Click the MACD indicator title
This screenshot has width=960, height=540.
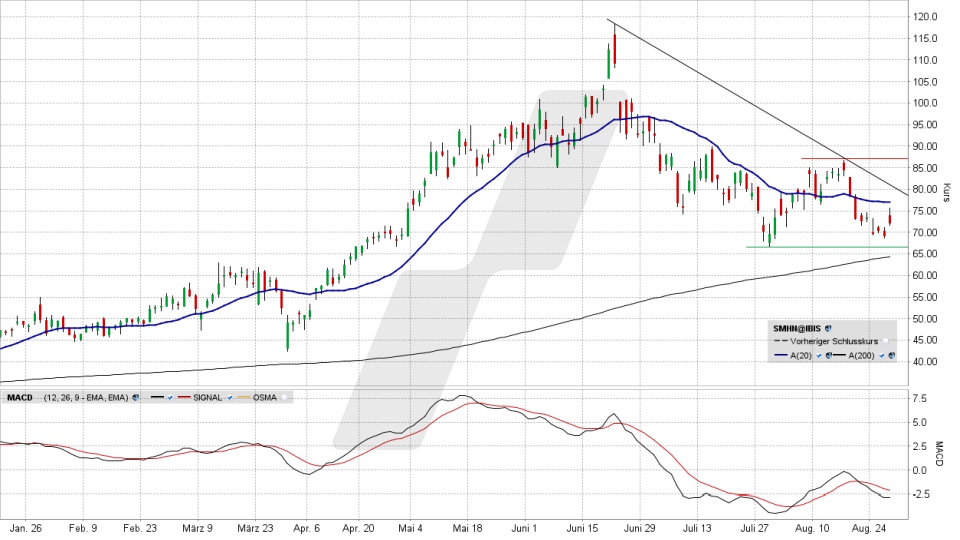[x=20, y=397]
